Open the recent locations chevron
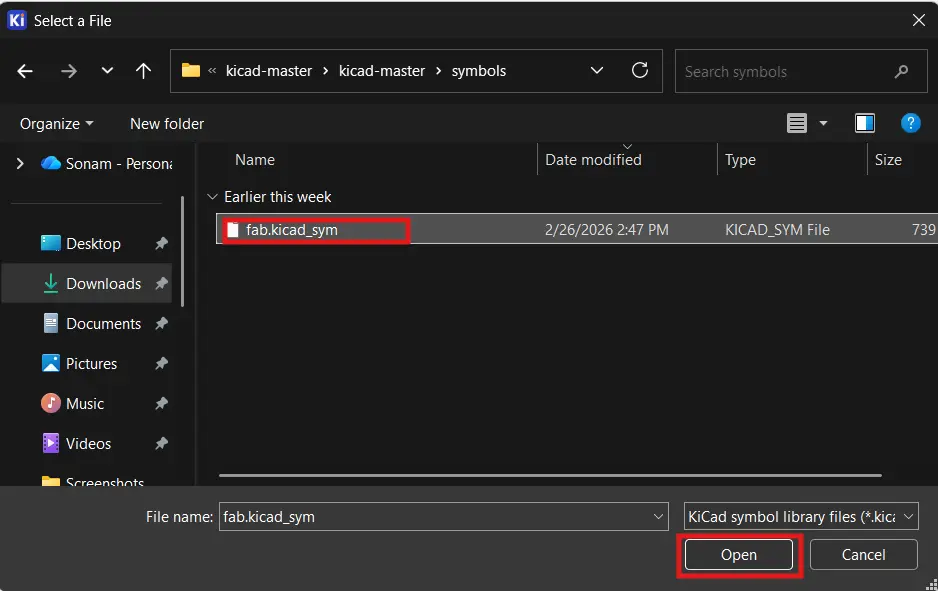Screen dimensions: 938x591 click(x=107, y=71)
